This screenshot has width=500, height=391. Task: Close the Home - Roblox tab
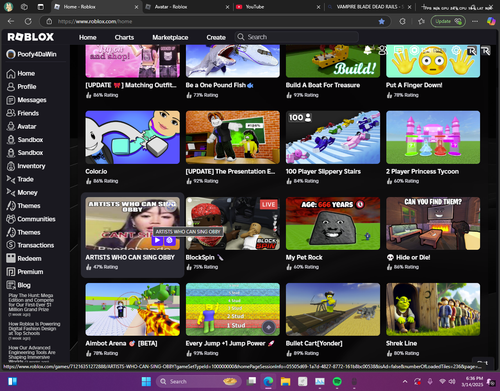point(136,7)
